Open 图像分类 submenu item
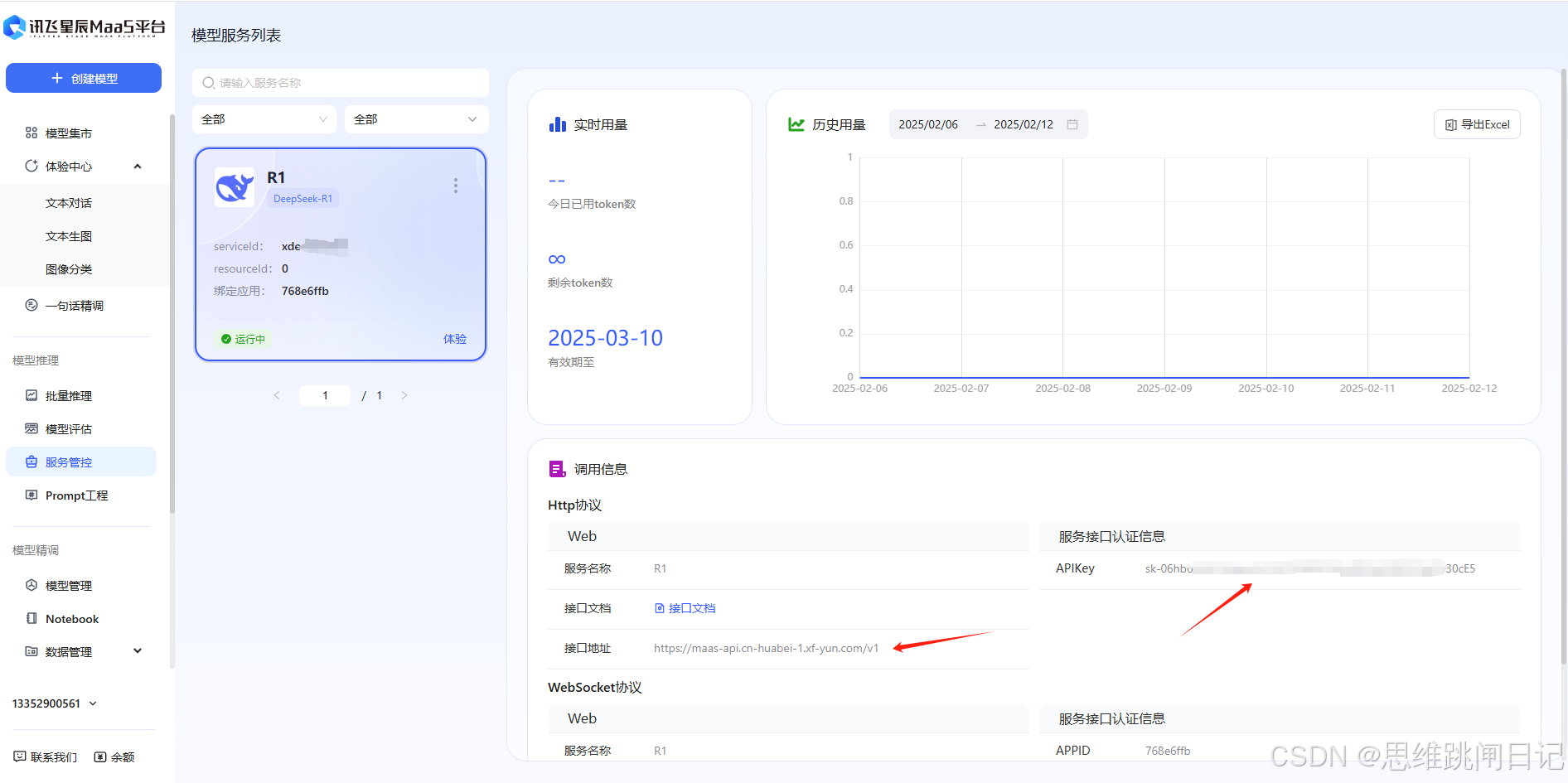 (x=69, y=269)
